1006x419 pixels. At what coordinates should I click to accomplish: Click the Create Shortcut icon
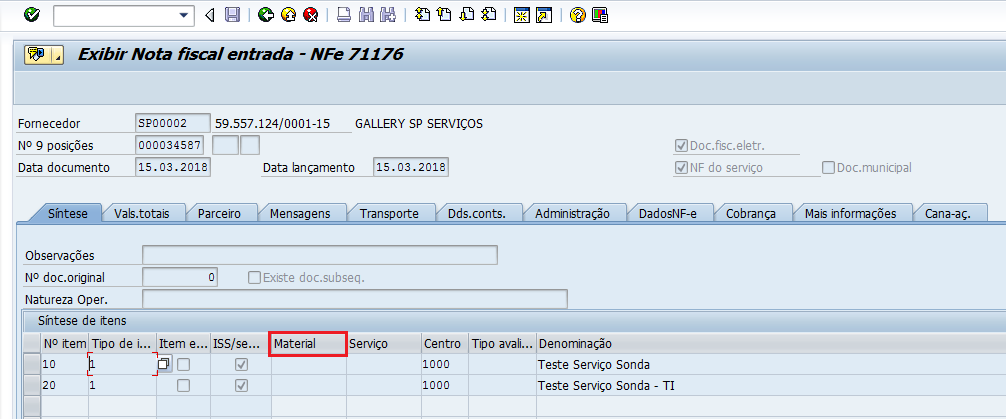[x=544, y=15]
